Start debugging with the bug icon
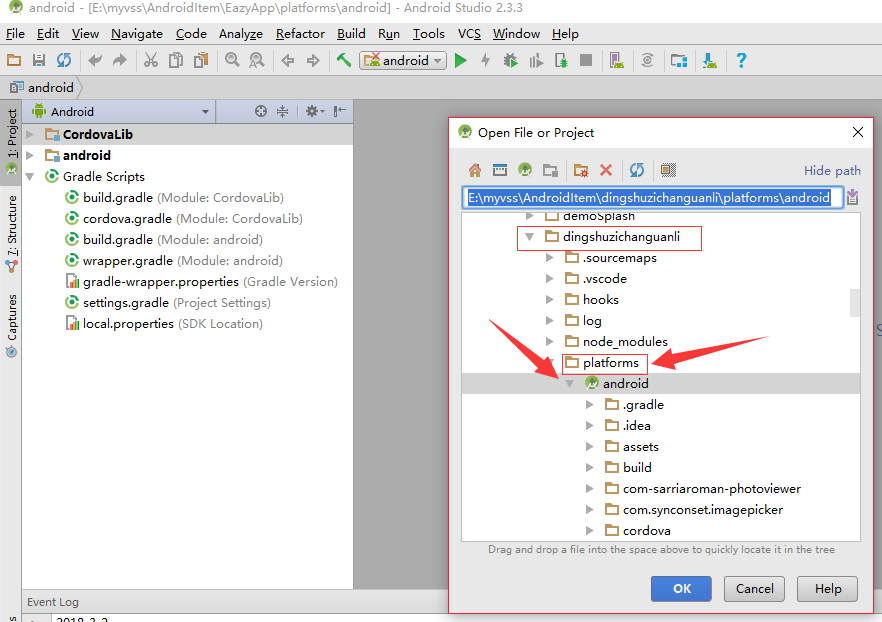The width and height of the screenshot is (882, 622). 510,60
